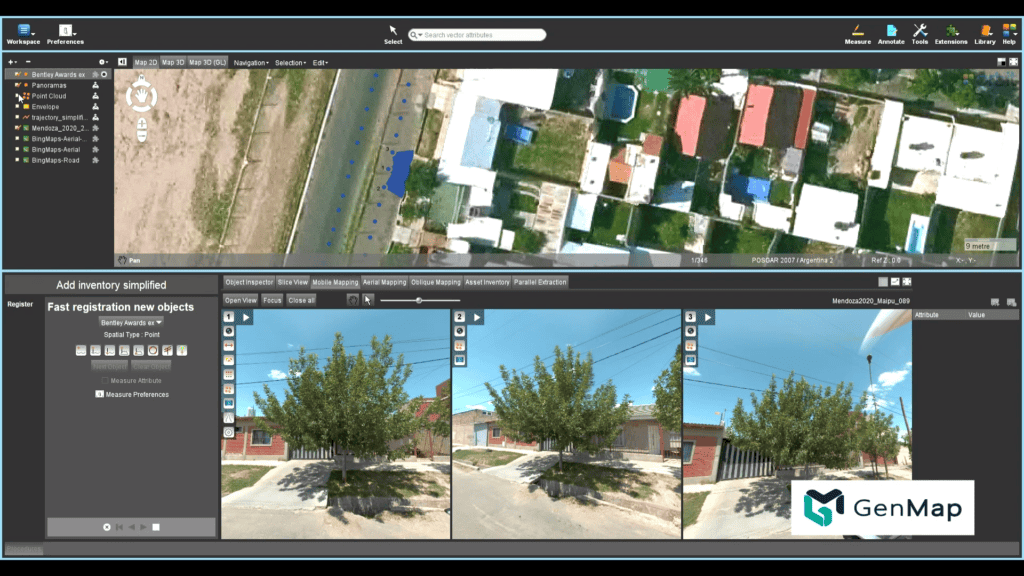Adjust the slider next to the cursor tool
1024x576 pixels.
pos(419,300)
